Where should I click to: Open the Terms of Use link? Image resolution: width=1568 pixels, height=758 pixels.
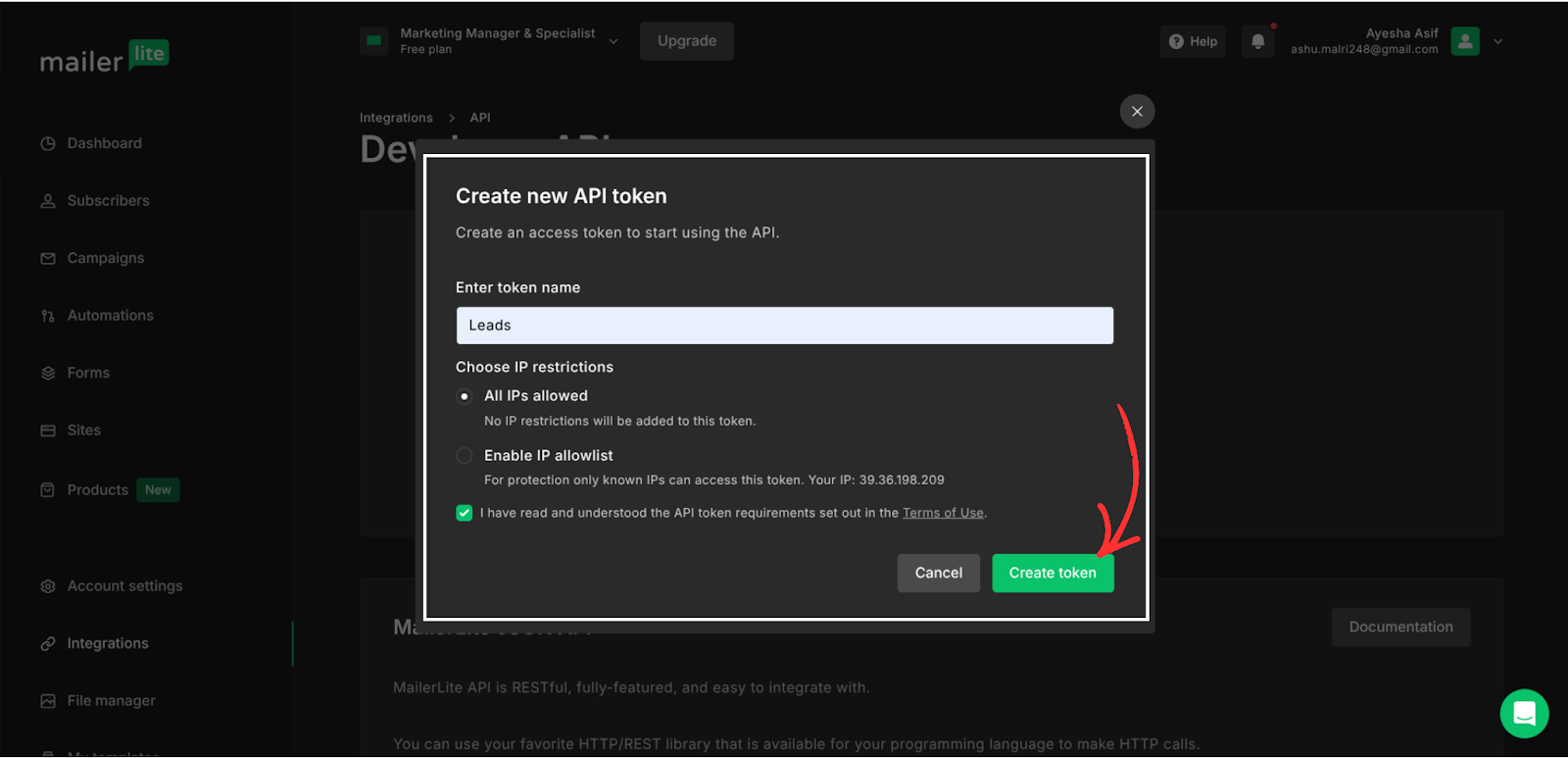pyautogui.click(x=943, y=513)
